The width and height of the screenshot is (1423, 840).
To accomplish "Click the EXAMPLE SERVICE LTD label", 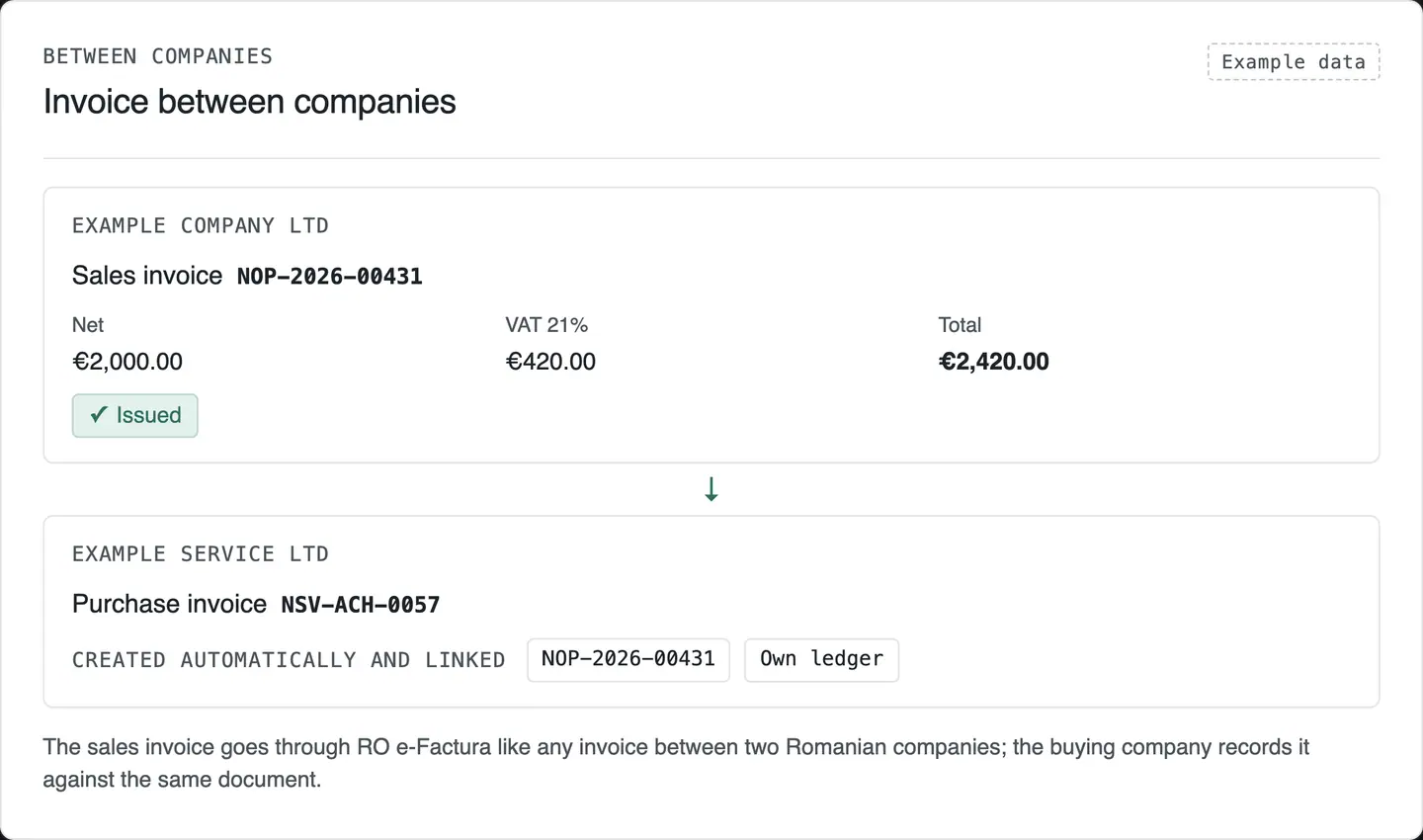I will (x=201, y=553).
